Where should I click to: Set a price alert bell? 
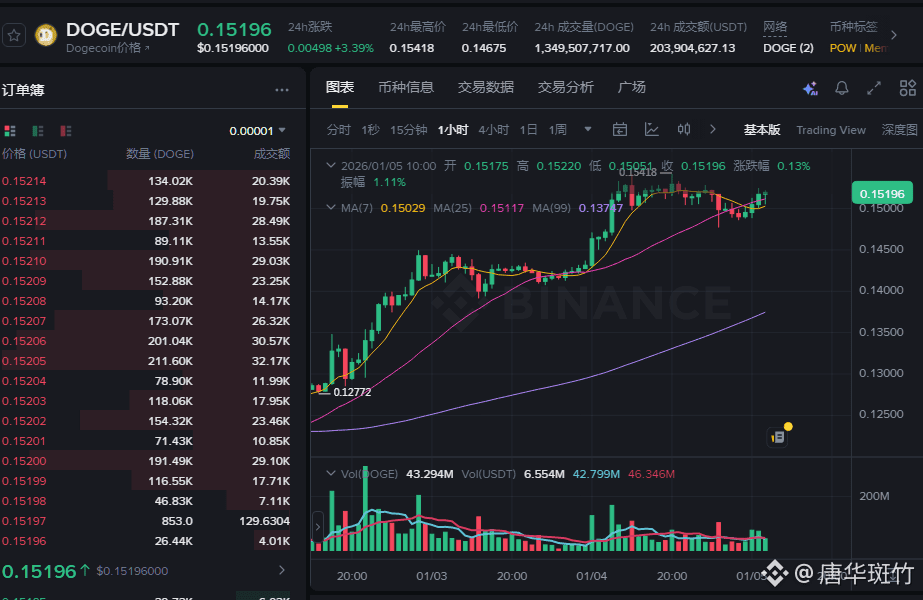click(x=842, y=88)
